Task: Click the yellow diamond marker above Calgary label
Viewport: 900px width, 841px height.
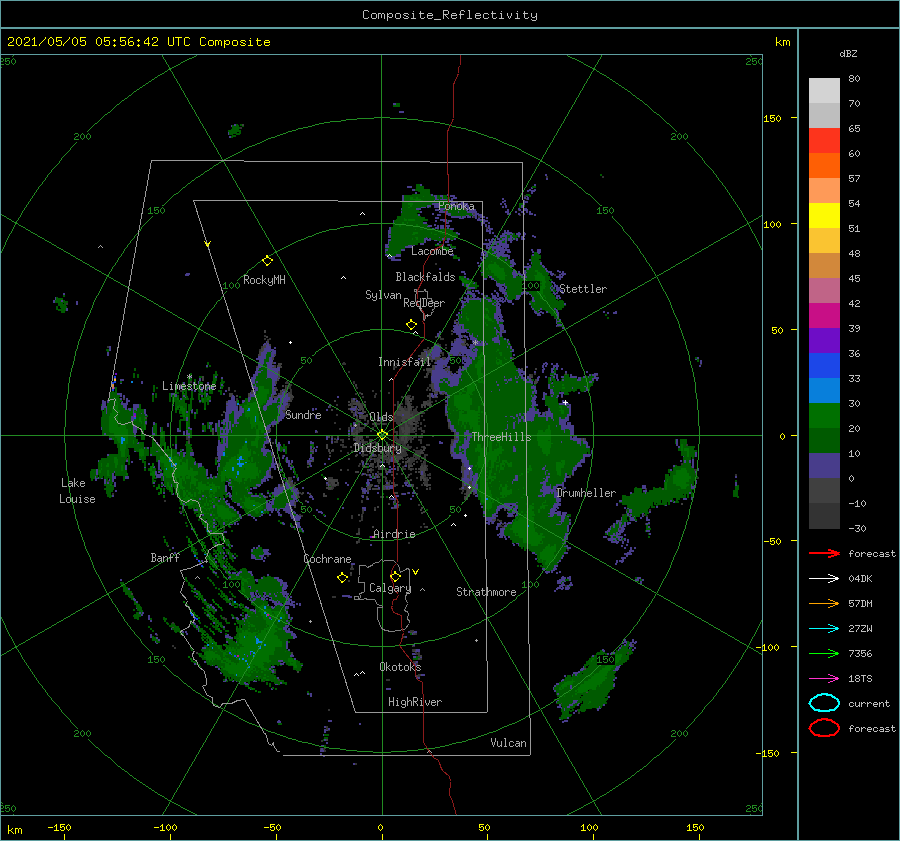Action: [x=395, y=576]
